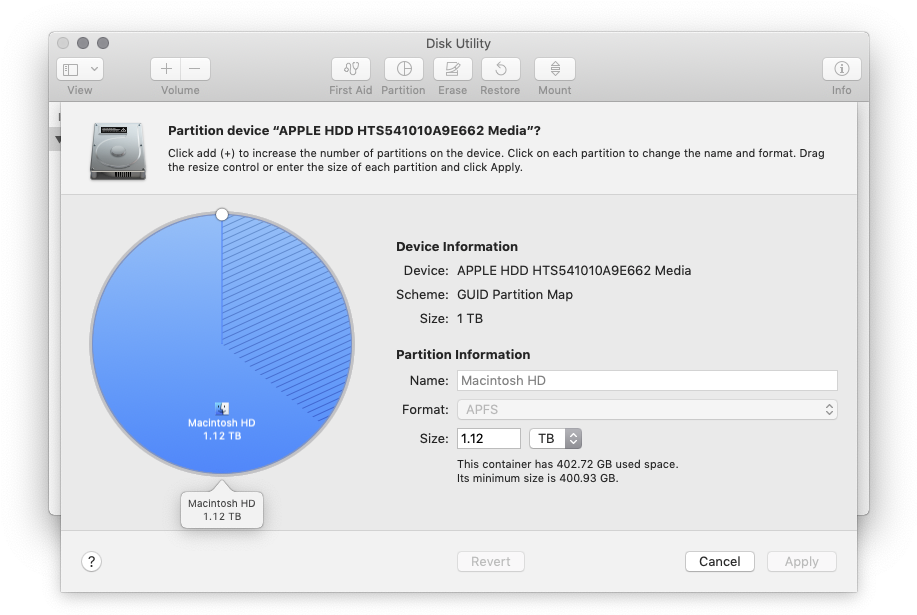
Task: Show disk details with the Info icon
Action: pos(842,69)
